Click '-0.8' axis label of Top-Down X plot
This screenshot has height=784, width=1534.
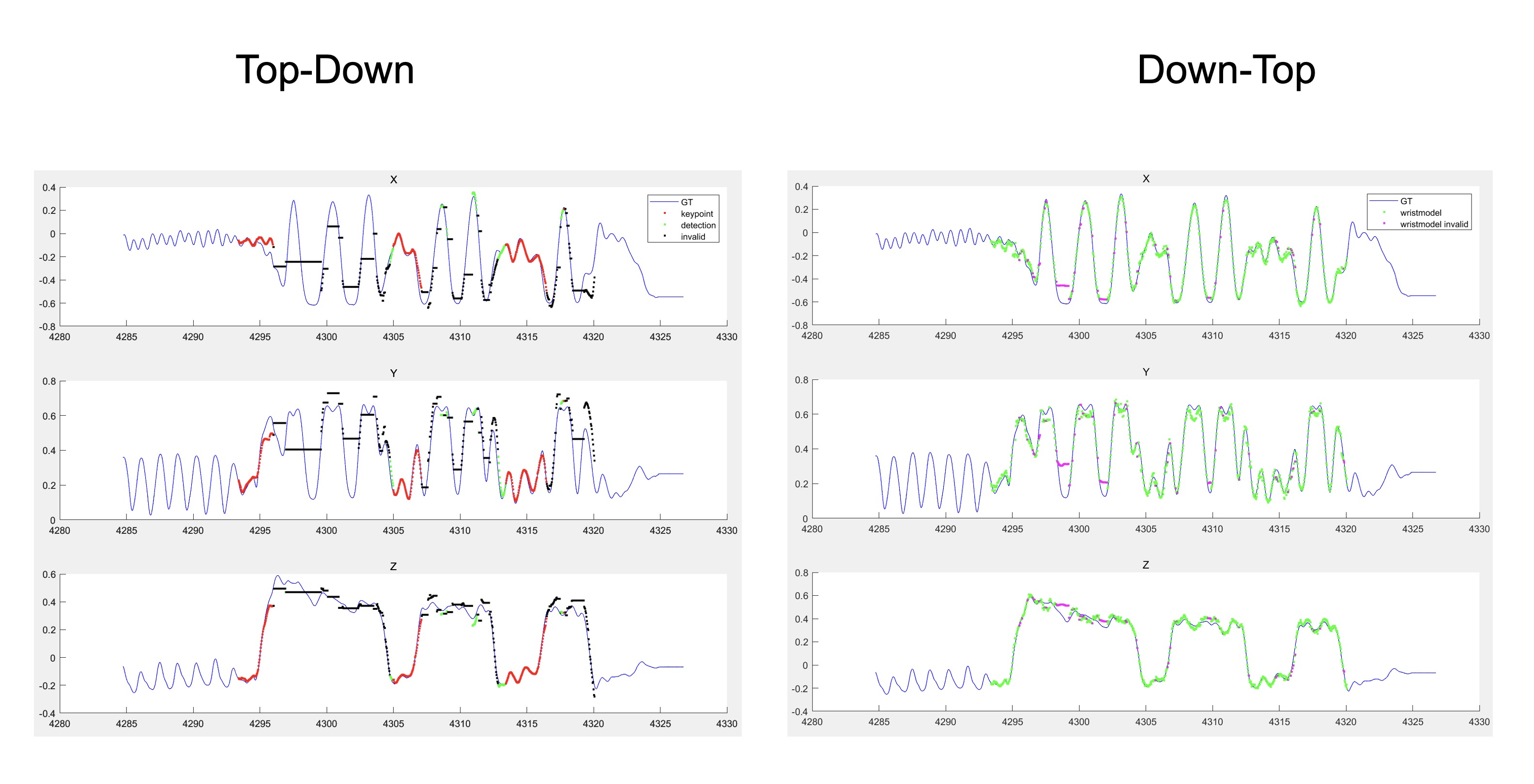click(x=47, y=327)
